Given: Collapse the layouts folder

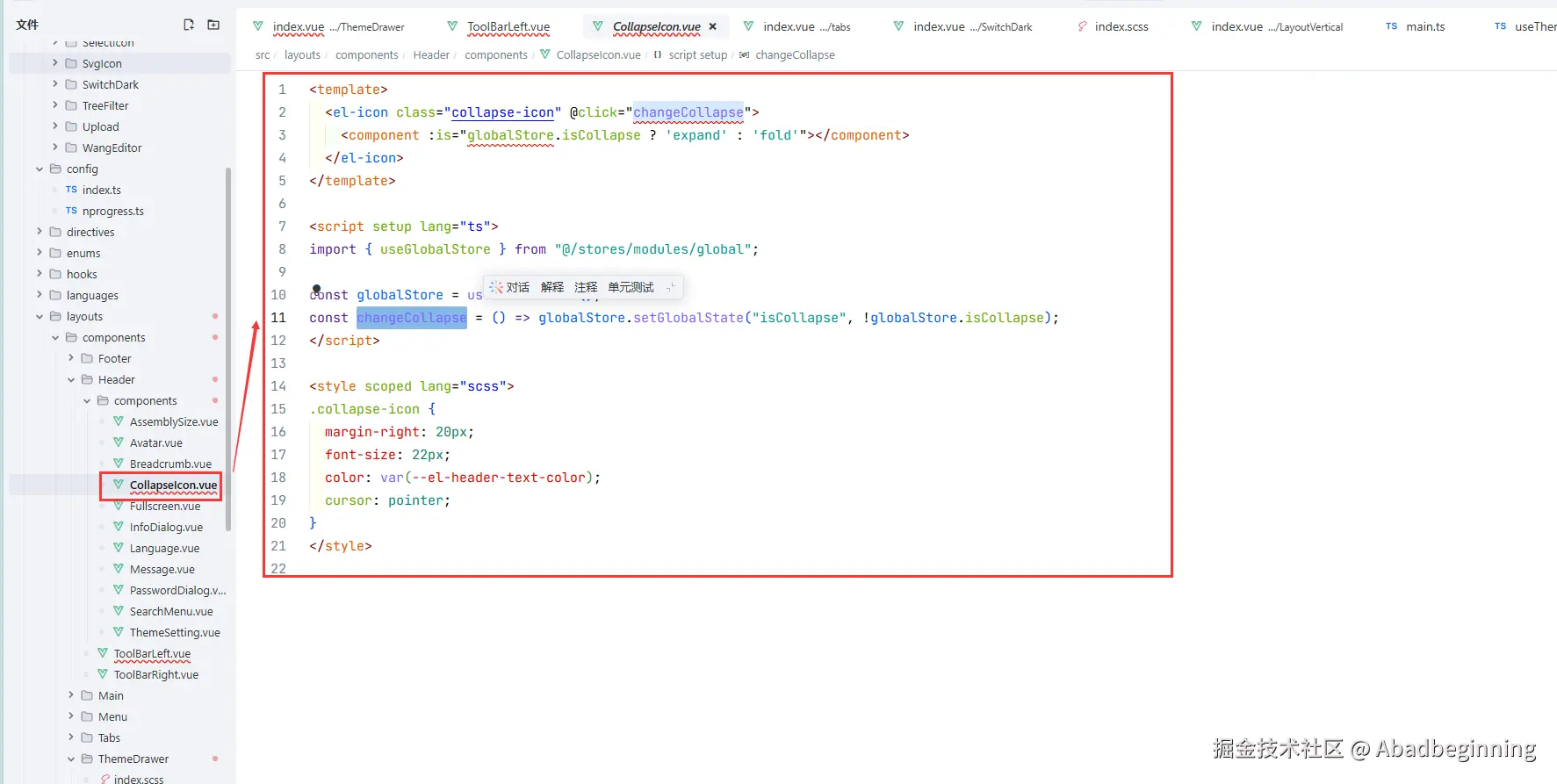Looking at the screenshot, I should pyautogui.click(x=40, y=316).
